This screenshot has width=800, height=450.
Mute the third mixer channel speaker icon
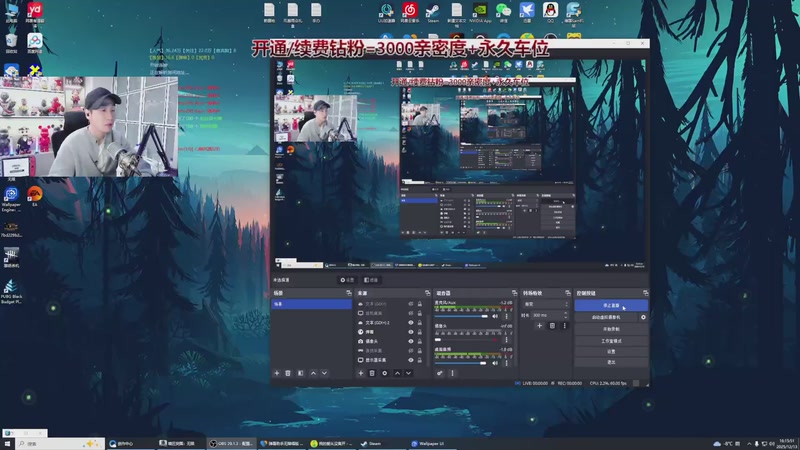(x=495, y=363)
